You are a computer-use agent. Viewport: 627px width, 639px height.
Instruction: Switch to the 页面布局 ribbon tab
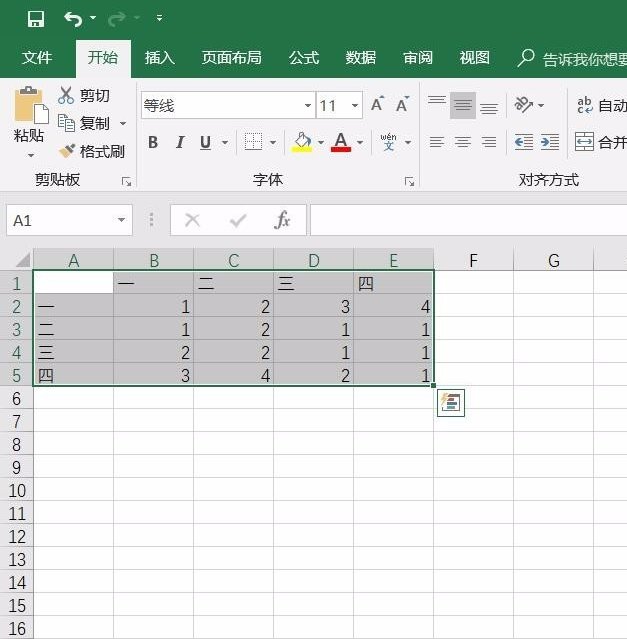pos(231,58)
